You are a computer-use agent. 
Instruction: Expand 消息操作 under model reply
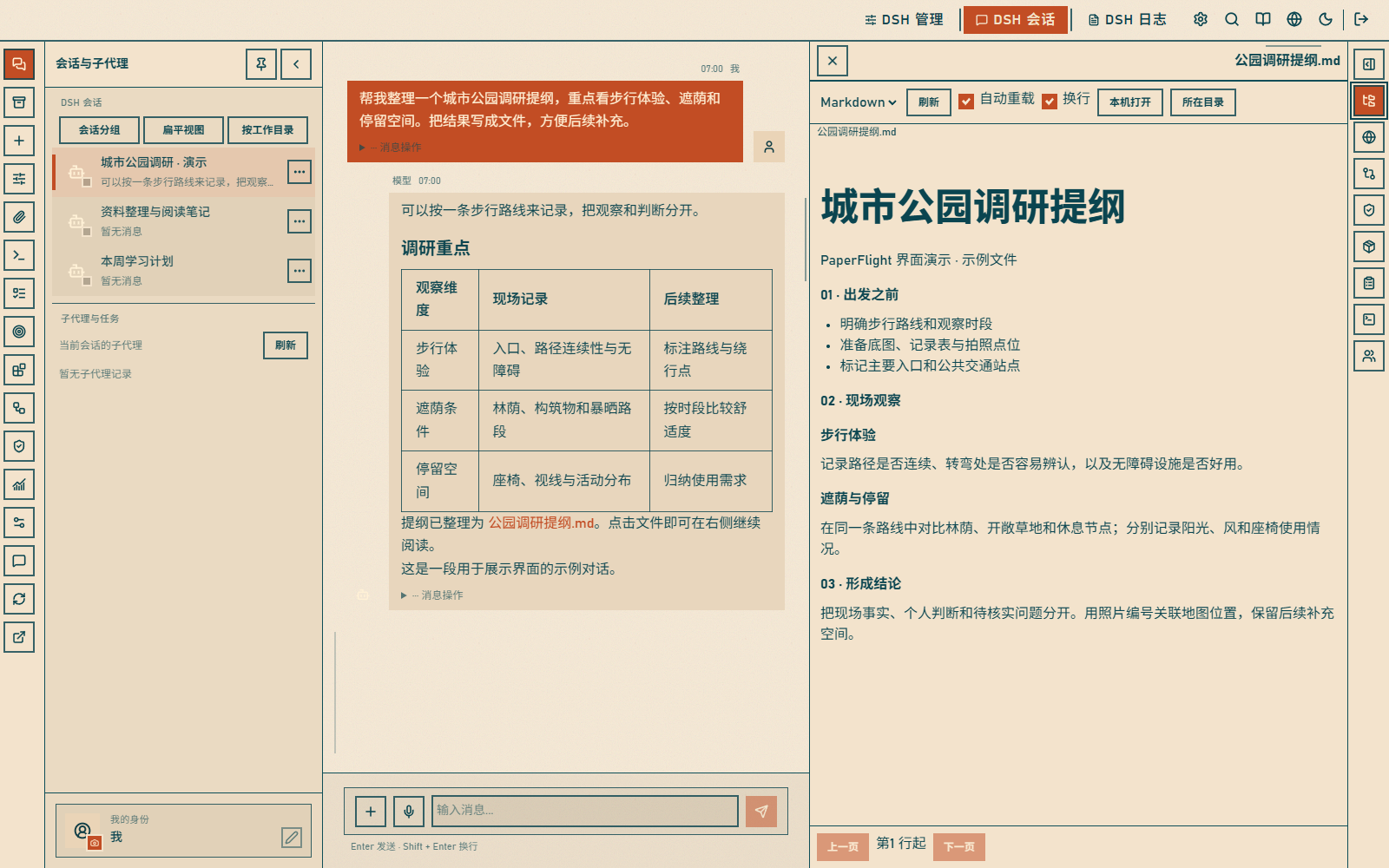431,595
